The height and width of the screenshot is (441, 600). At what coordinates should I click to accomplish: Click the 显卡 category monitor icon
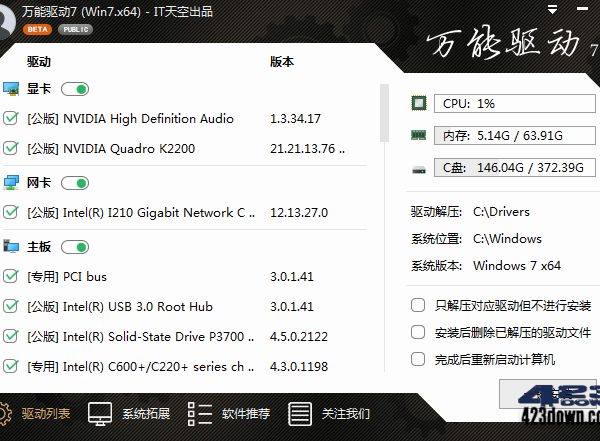pyautogui.click(x=11, y=89)
